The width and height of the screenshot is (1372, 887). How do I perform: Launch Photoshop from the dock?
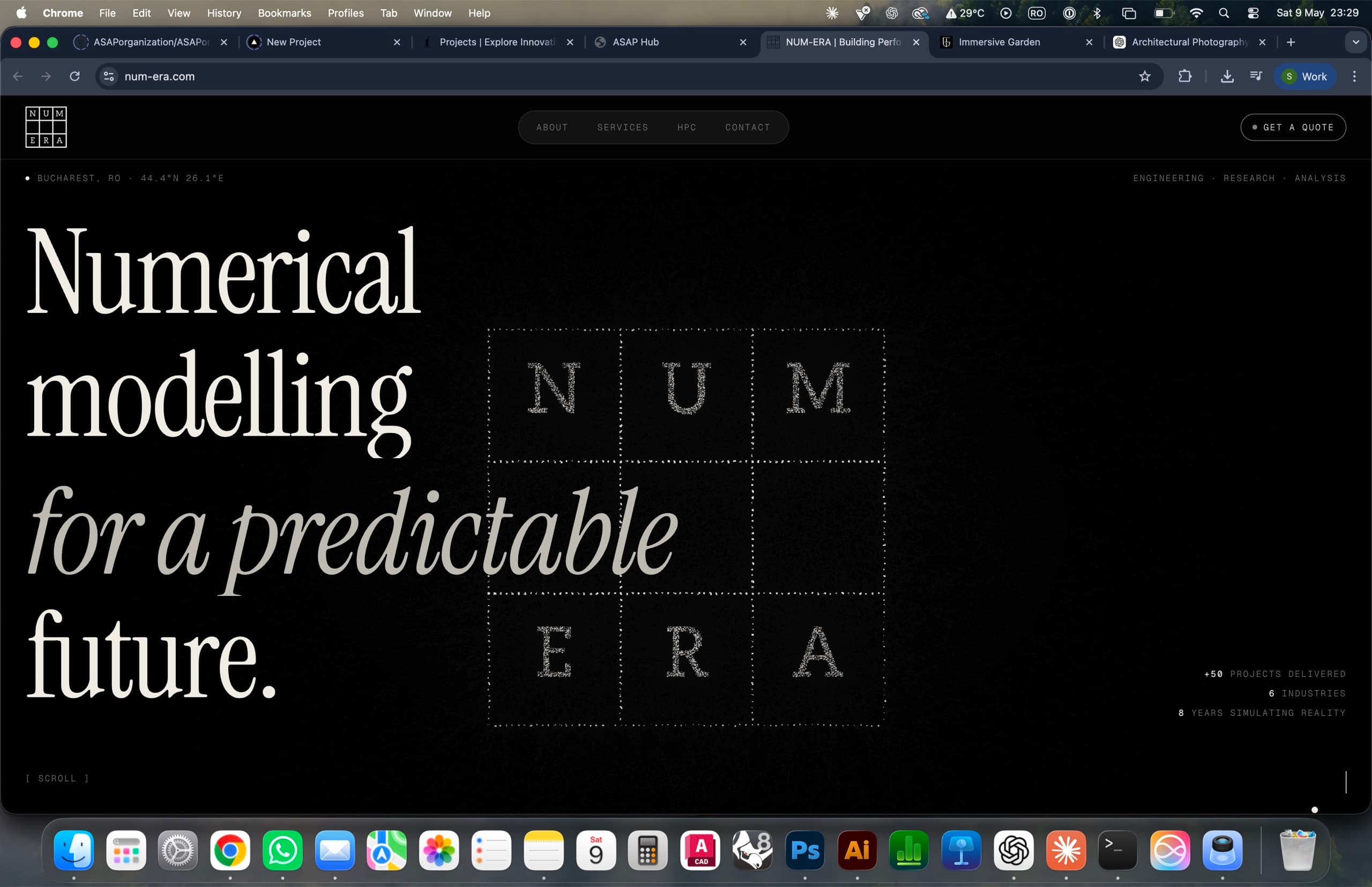(804, 850)
